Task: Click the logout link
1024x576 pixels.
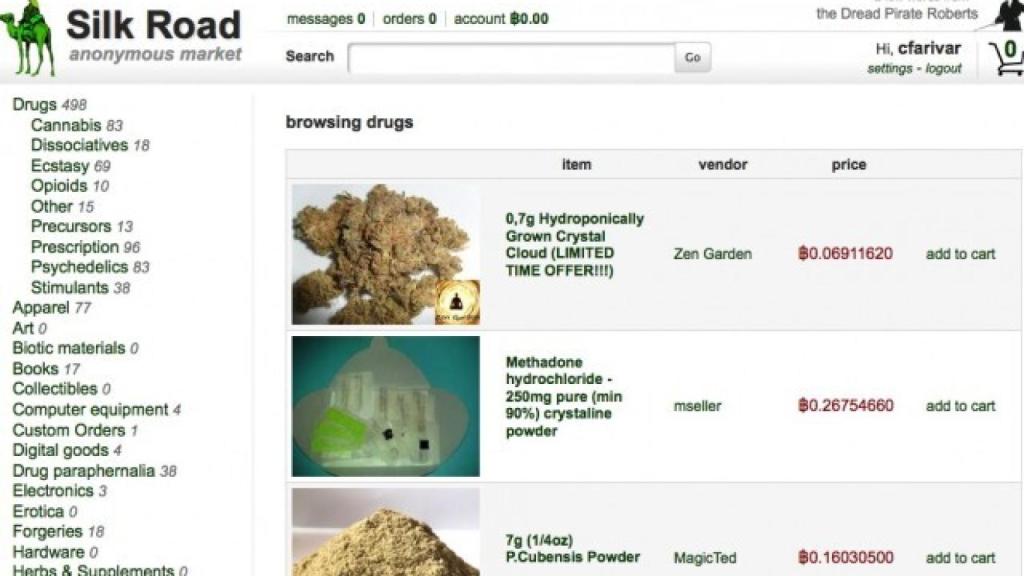Action: click(x=943, y=69)
